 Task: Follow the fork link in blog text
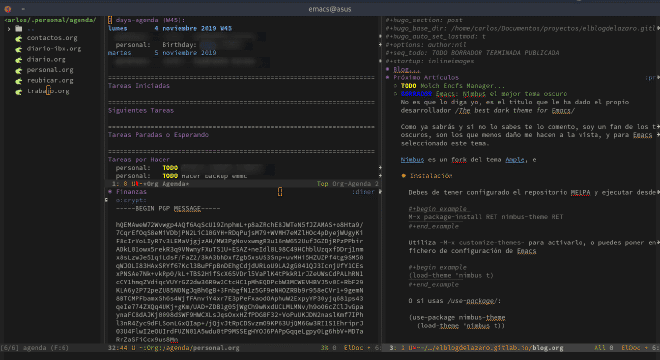click(459, 160)
